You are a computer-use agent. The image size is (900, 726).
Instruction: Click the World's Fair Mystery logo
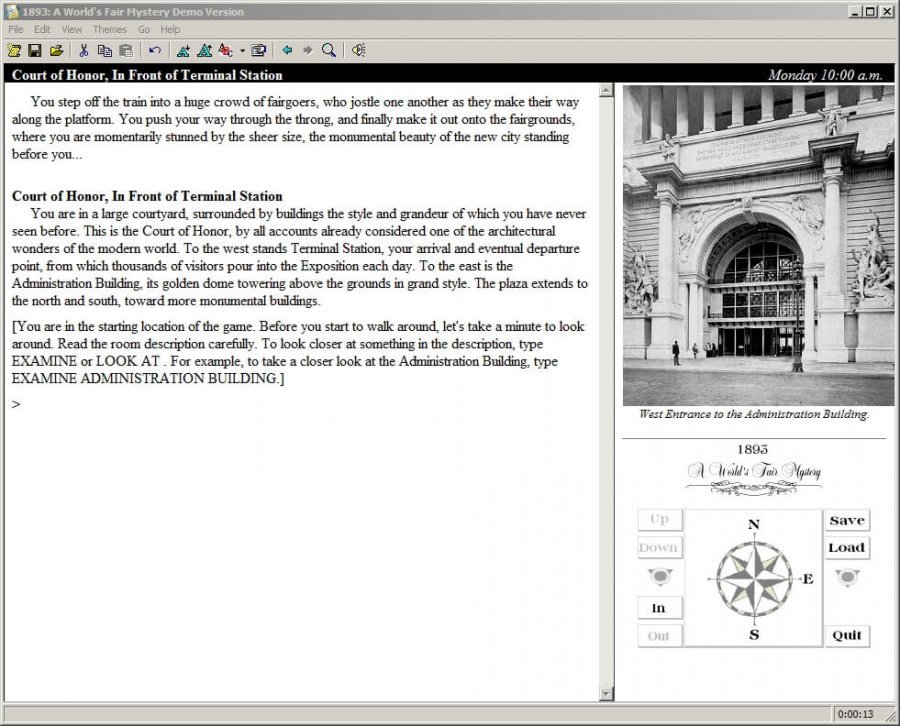click(x=754, y=470)
